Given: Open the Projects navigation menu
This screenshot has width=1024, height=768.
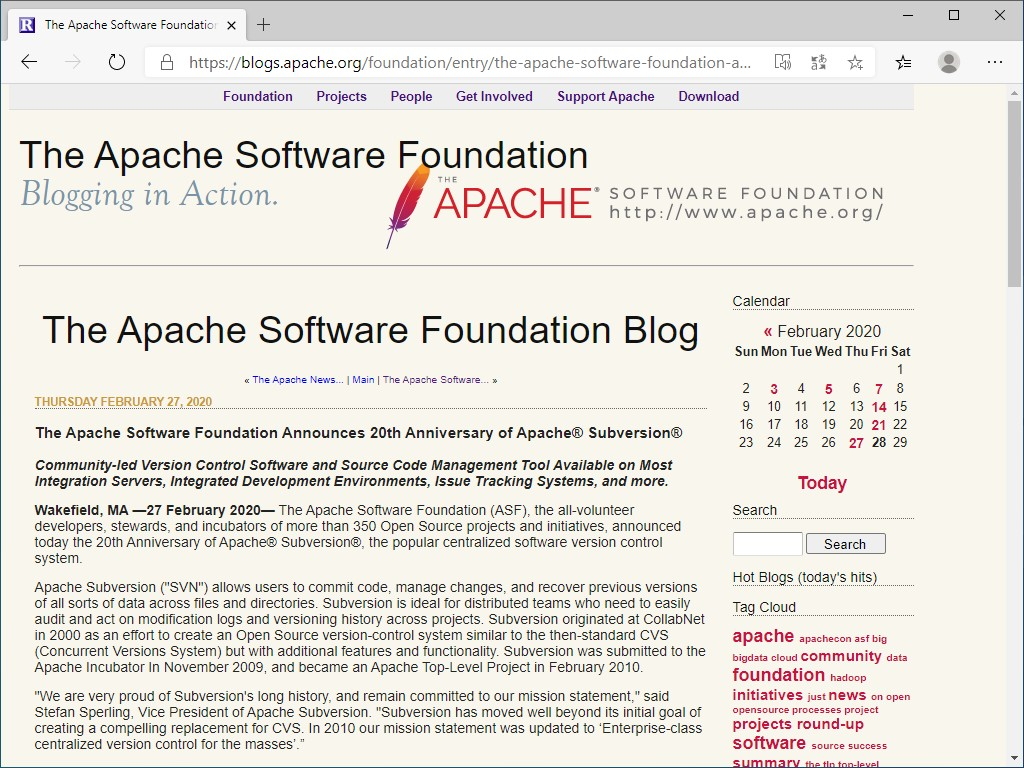Looking at the screenshot, I should (341, 96).
